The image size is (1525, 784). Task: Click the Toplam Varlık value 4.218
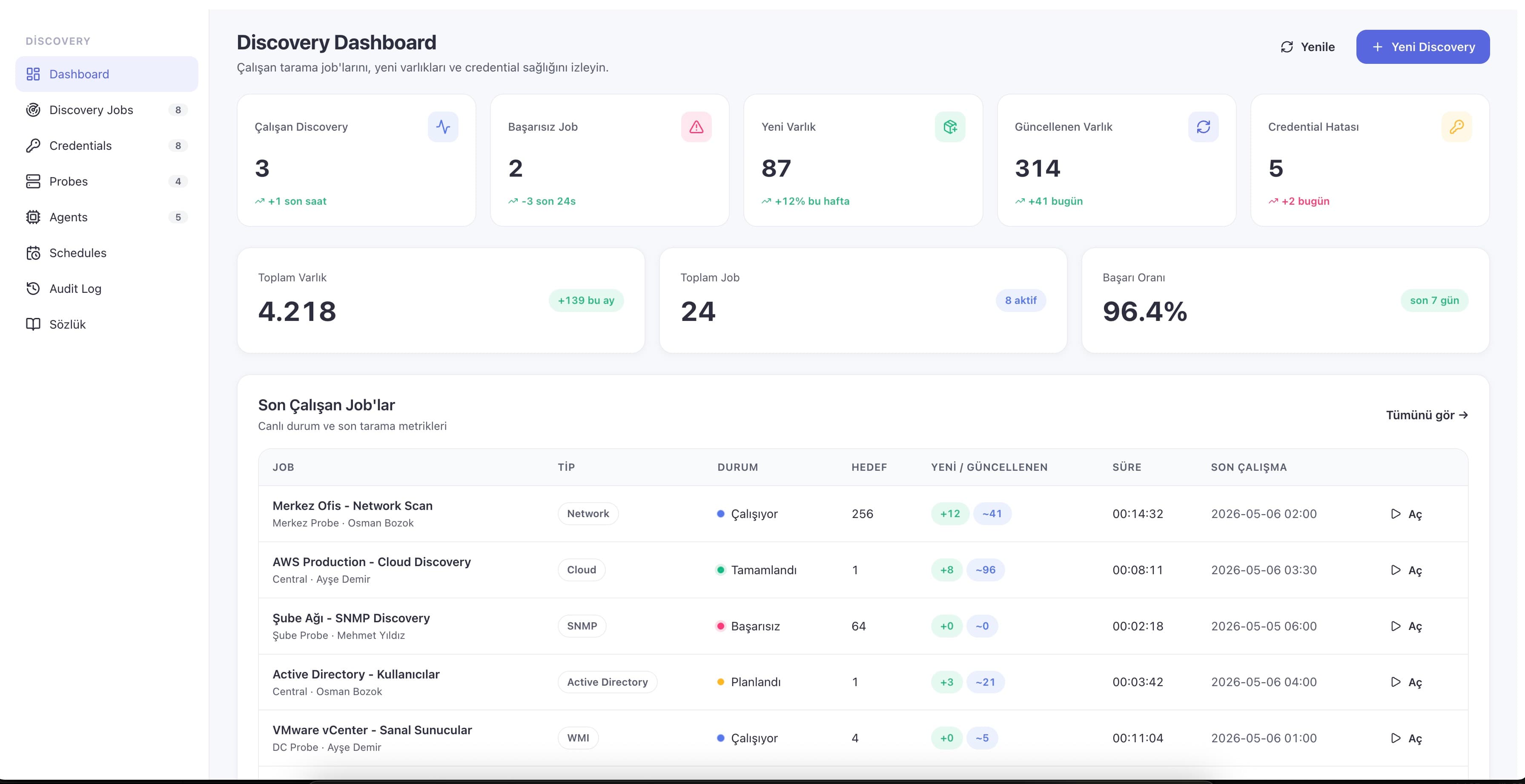click(297, 311)
